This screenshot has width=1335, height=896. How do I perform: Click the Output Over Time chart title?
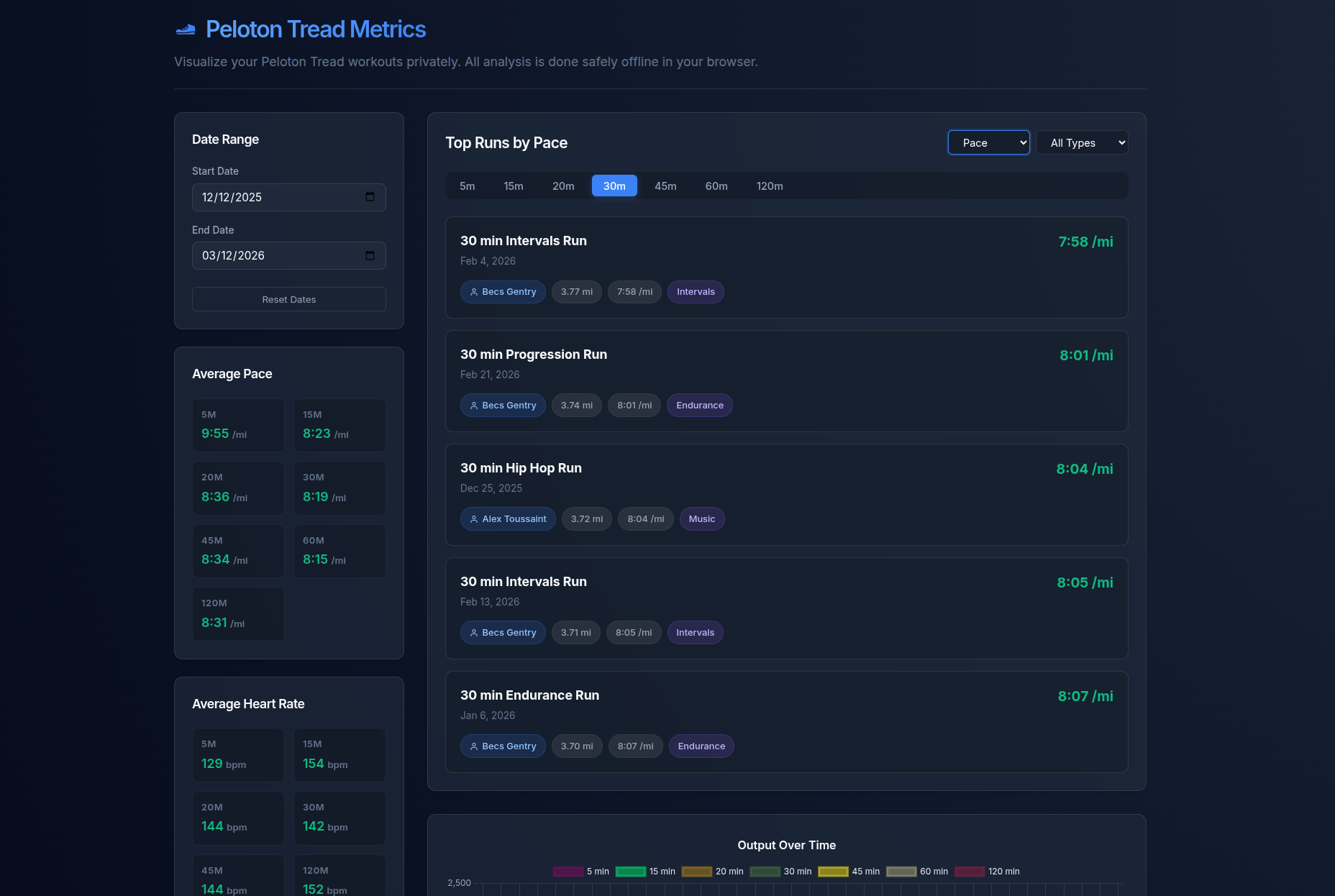(x=786, y=846)
